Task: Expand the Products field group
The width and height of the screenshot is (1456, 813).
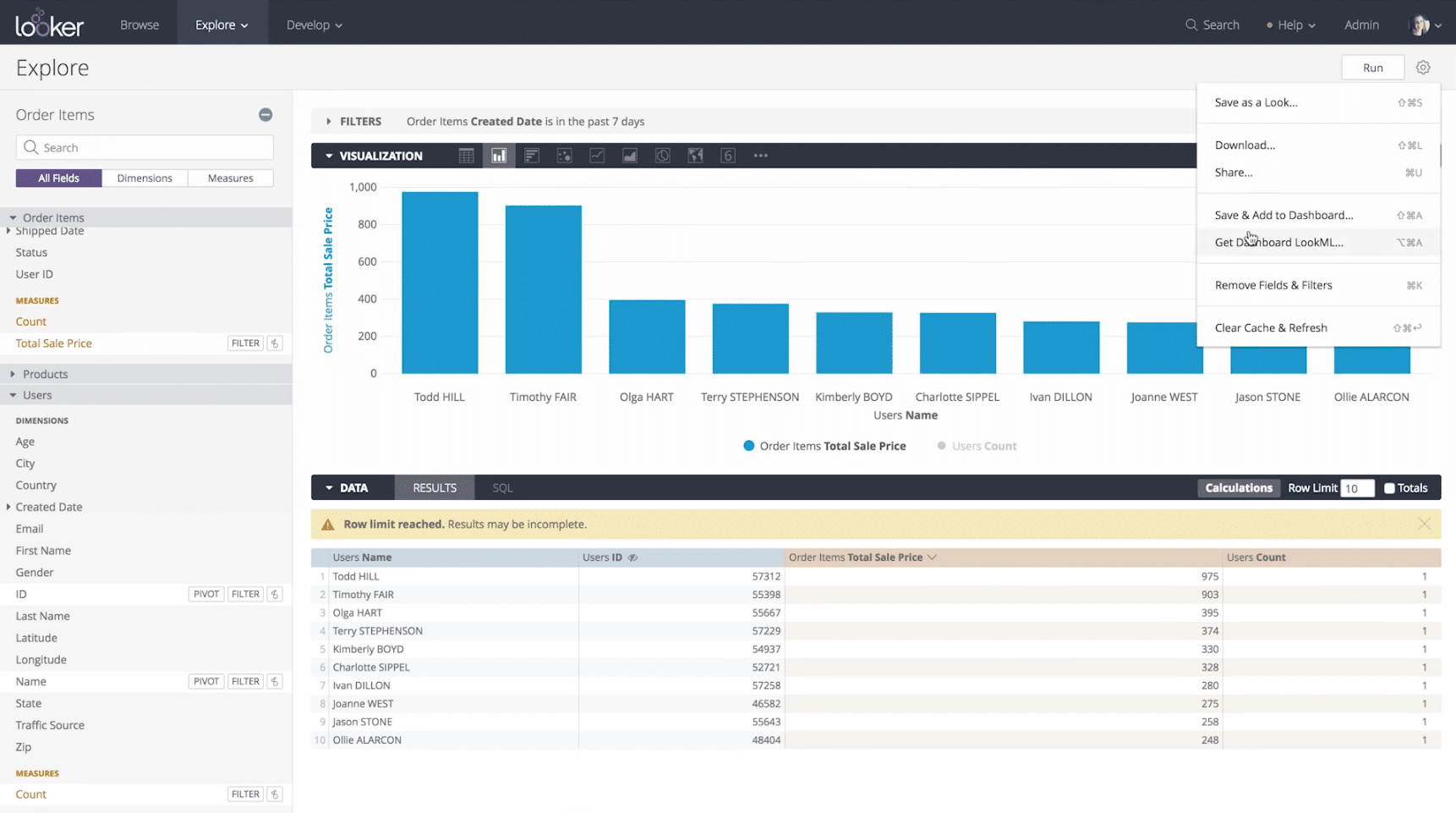Action: tap(45, 374)
